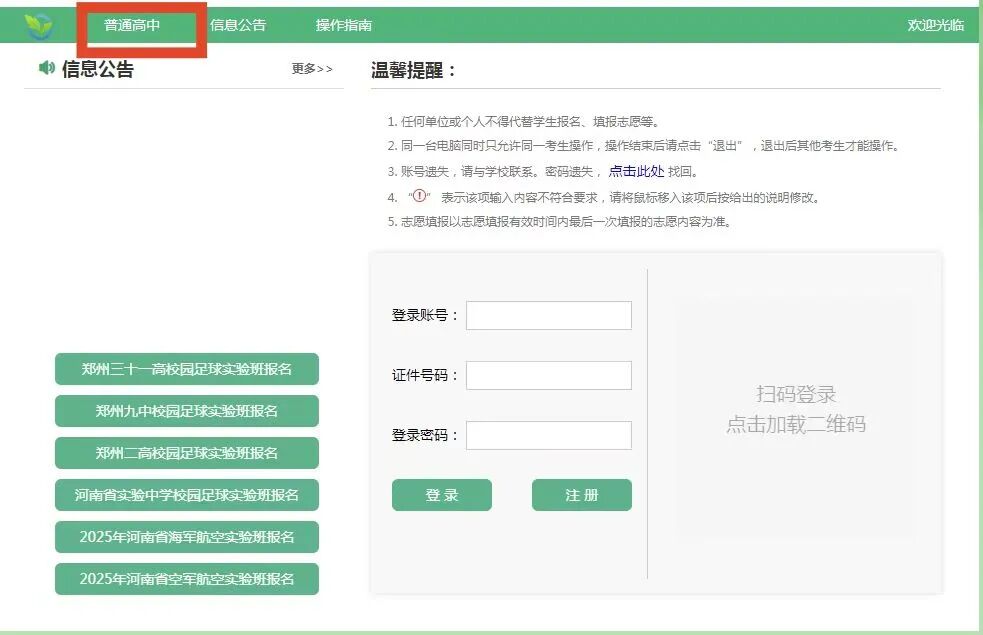Click reminder line 志愿填报以志愿填报有效时间内
983x635 pixels.
tap(559, 221)
